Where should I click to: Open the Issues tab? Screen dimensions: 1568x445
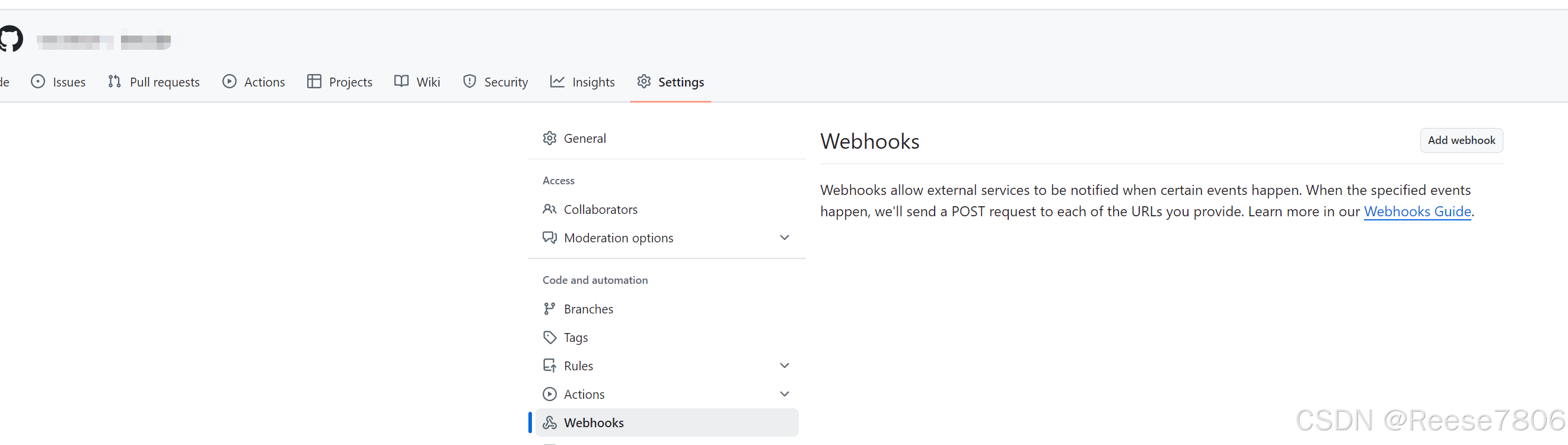(x=59, y=82)
